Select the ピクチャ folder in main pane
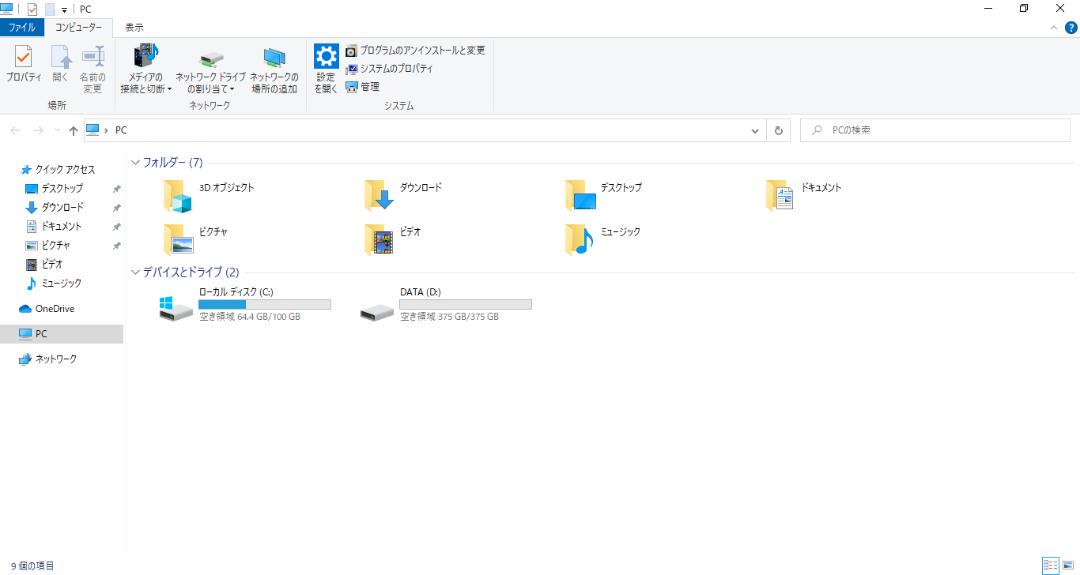The width and height of the screenshot is (1080, 575). pyautogui.click(x=196, y=239)
